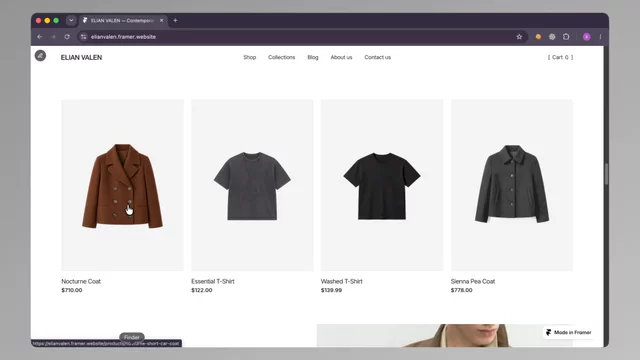Go forward with the browser forward arrow

coord(53,37)
